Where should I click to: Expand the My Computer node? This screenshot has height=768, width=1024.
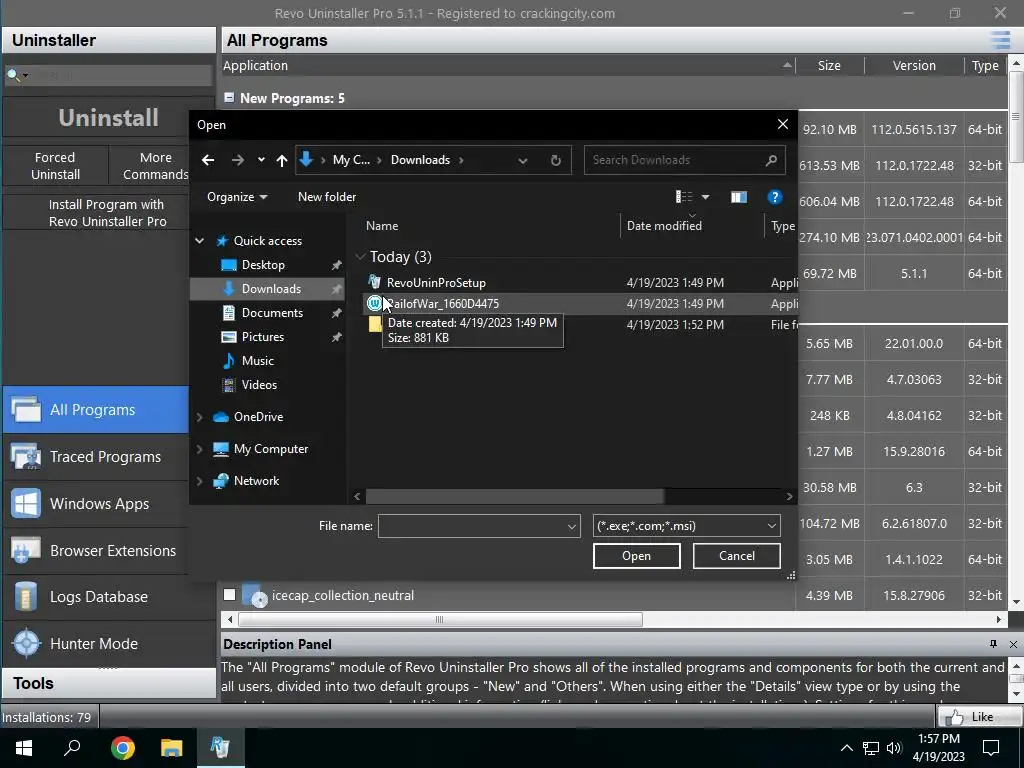pos(200,449)
